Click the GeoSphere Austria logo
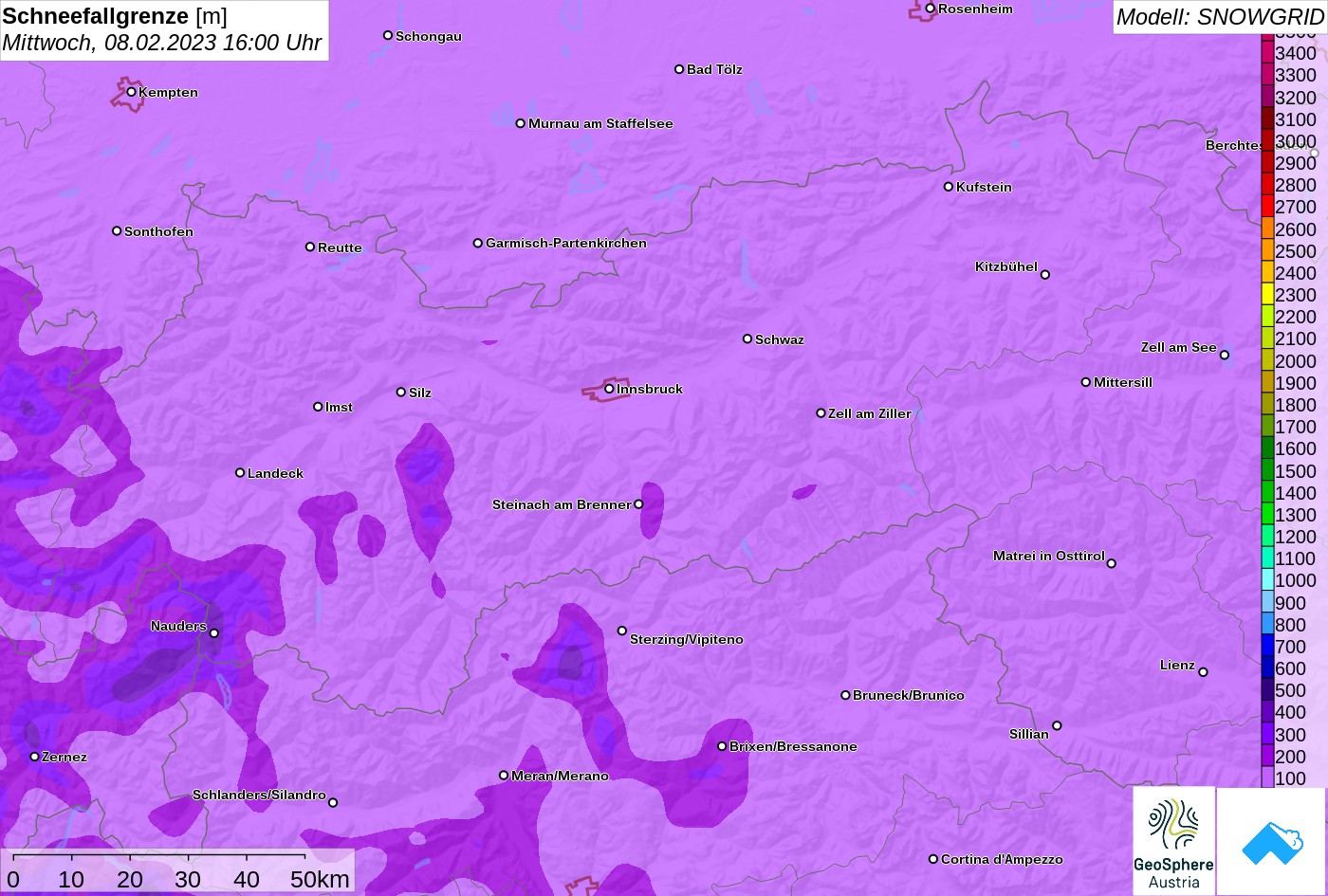This screenshot has height=896, width=1328. (x=1173, y=841)
